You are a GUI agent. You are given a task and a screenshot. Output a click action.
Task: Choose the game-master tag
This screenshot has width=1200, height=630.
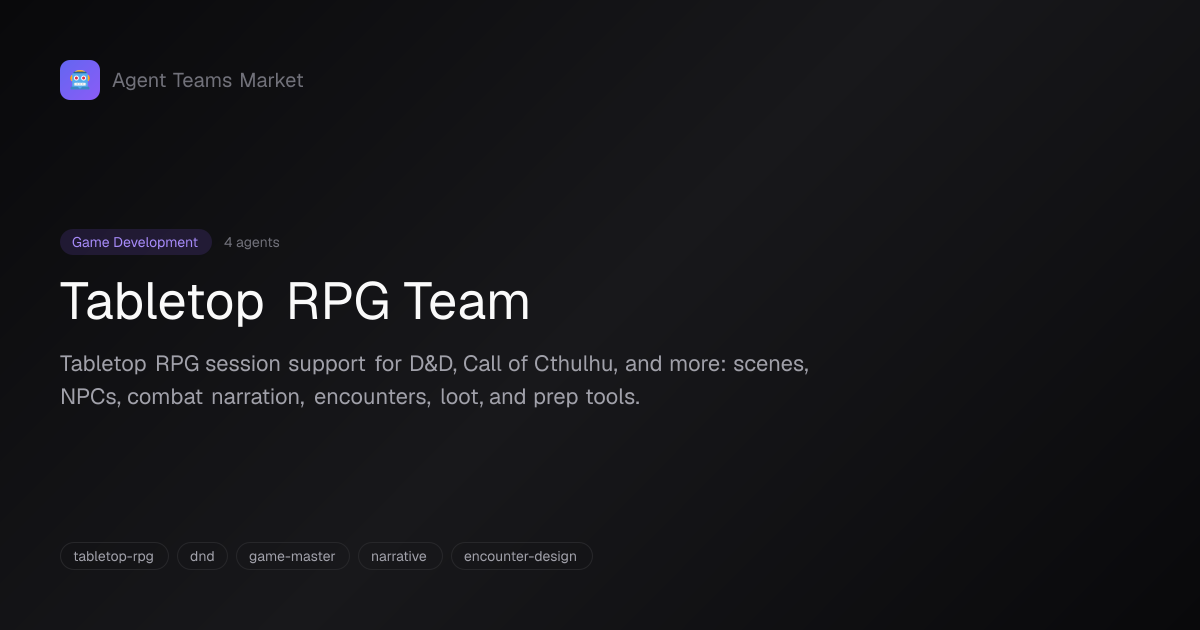tap(292, 556)
